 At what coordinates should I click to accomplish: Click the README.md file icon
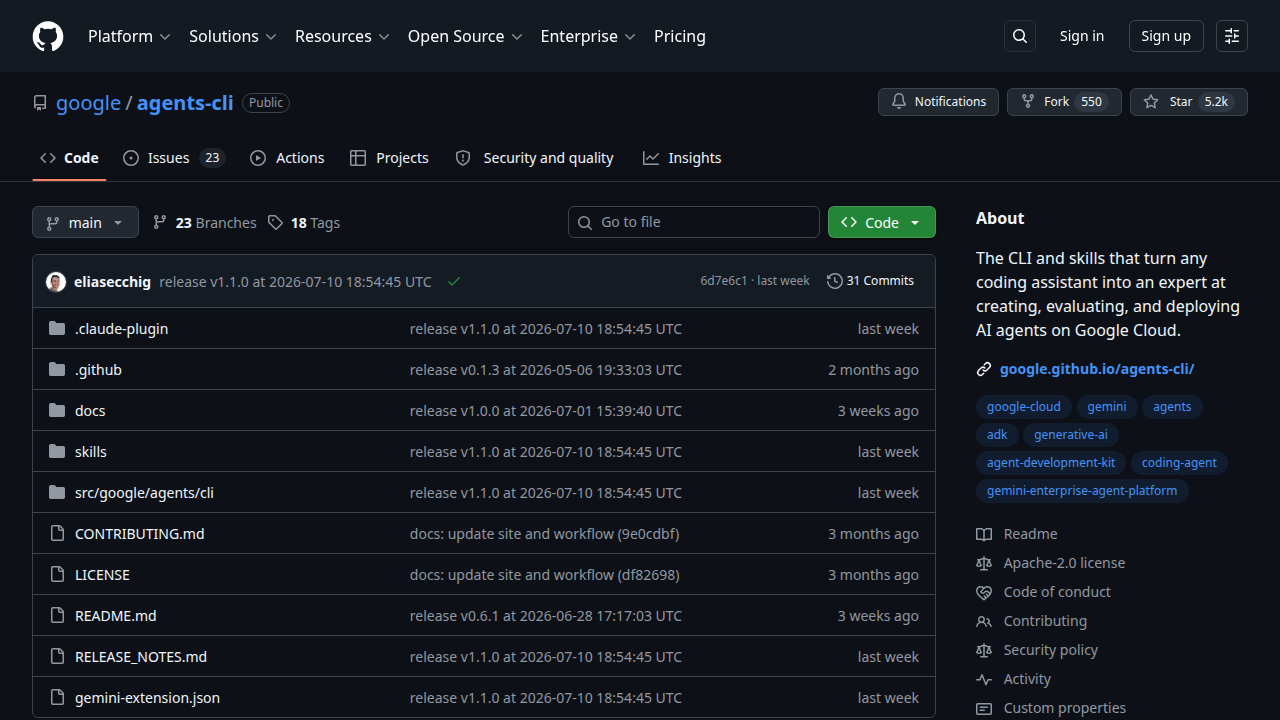pos(57,616)
